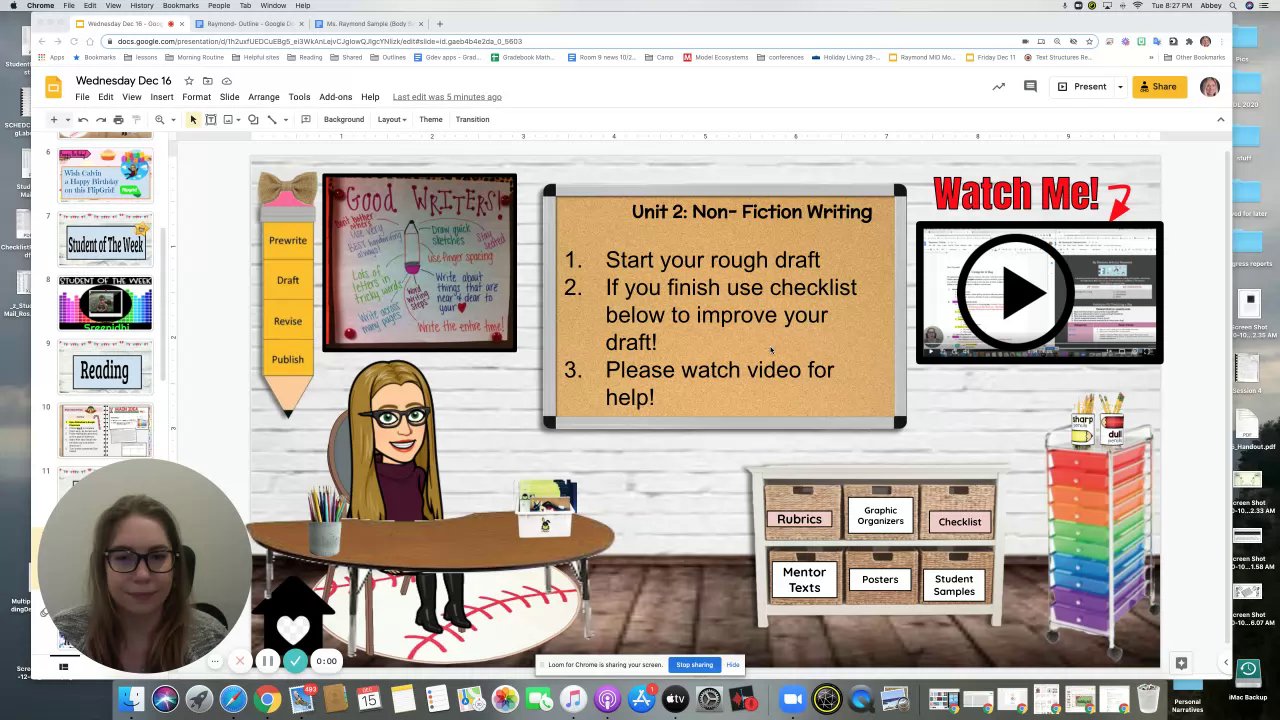This screenshot has width=1280, height=720.
Task: Open the Present options dropdown arrow
Action: pyautogui.click(x=1120, y=87)
